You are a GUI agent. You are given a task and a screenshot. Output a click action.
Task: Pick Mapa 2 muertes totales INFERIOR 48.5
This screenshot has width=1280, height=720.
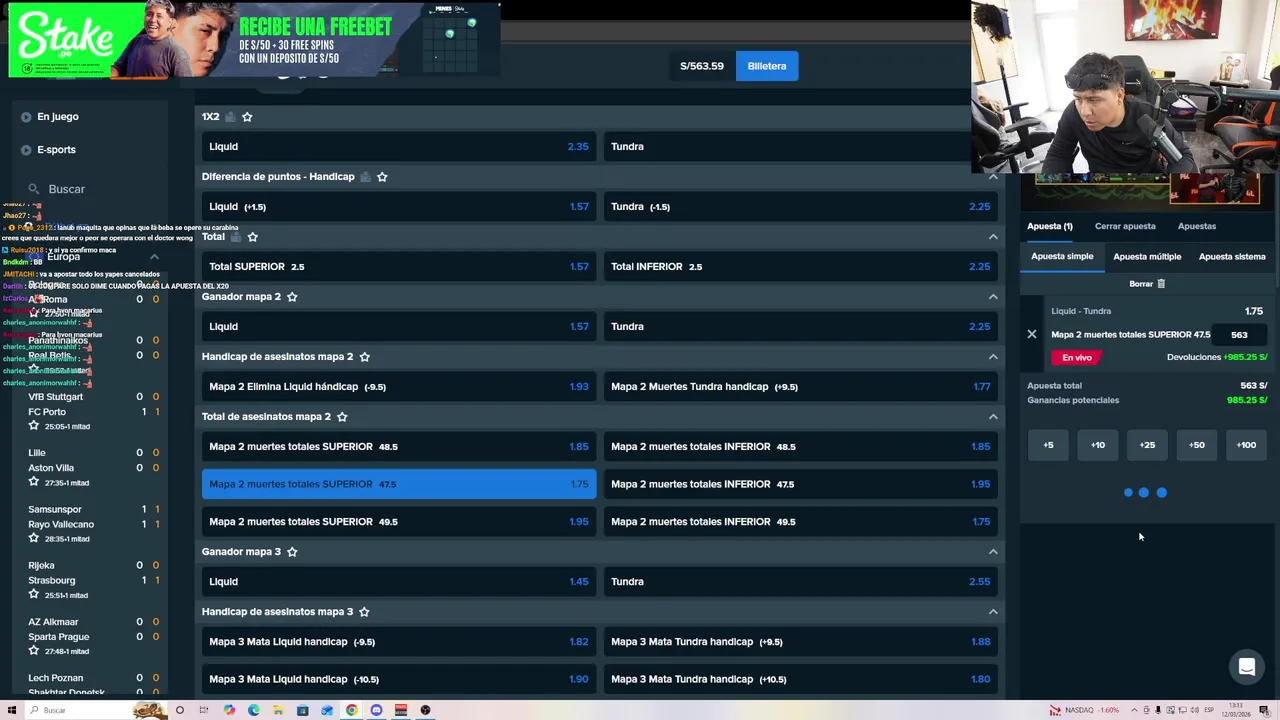pyautogui.click(x=800, y=447)
